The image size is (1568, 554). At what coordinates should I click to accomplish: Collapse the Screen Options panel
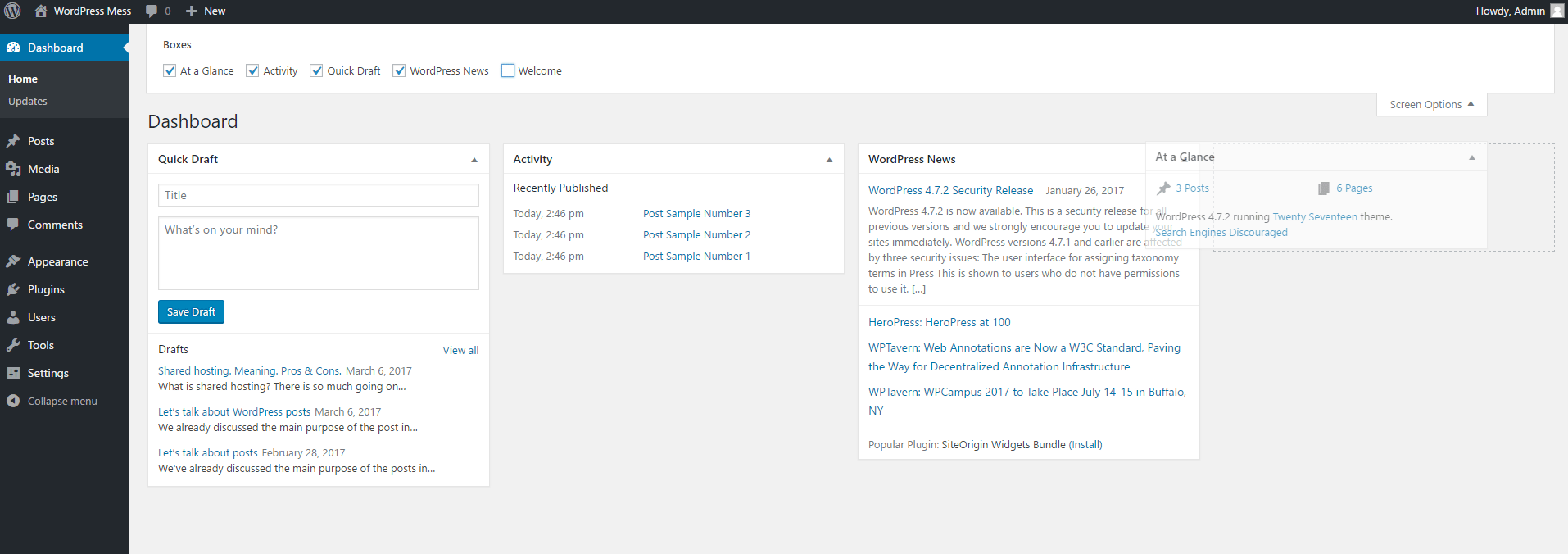(x=1431, y=104)
